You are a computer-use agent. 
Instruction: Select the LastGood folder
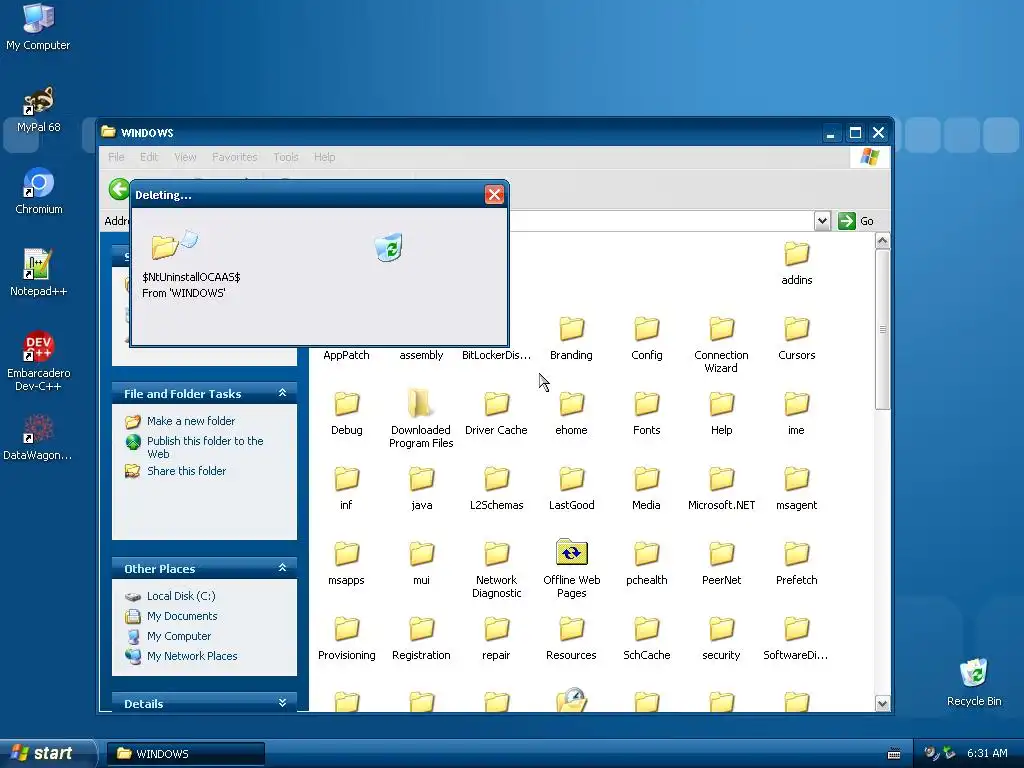[571, 488]
